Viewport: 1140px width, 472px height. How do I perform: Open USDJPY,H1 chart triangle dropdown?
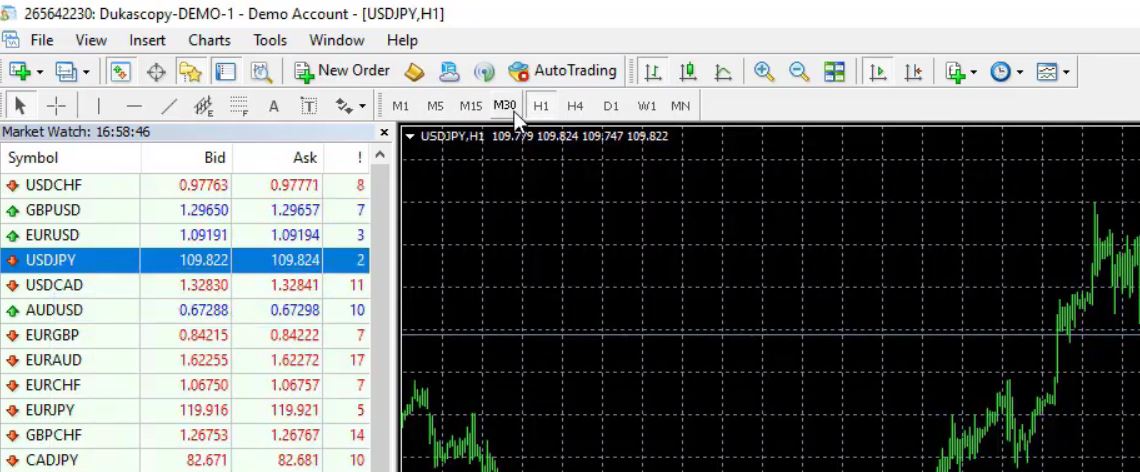(410, 136)
